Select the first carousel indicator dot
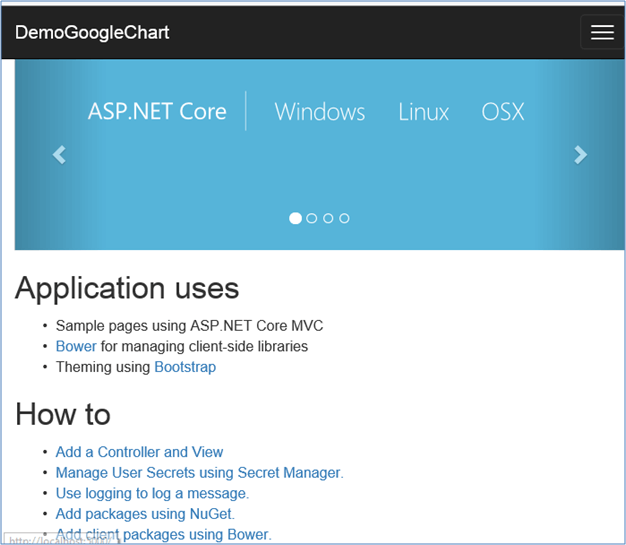 295,218
